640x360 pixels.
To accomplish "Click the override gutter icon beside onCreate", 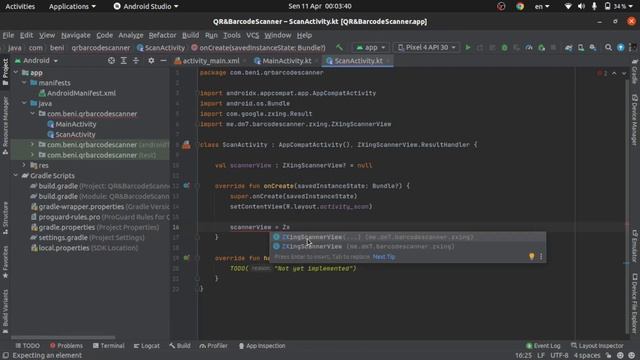I will click(x=186, y=186).
